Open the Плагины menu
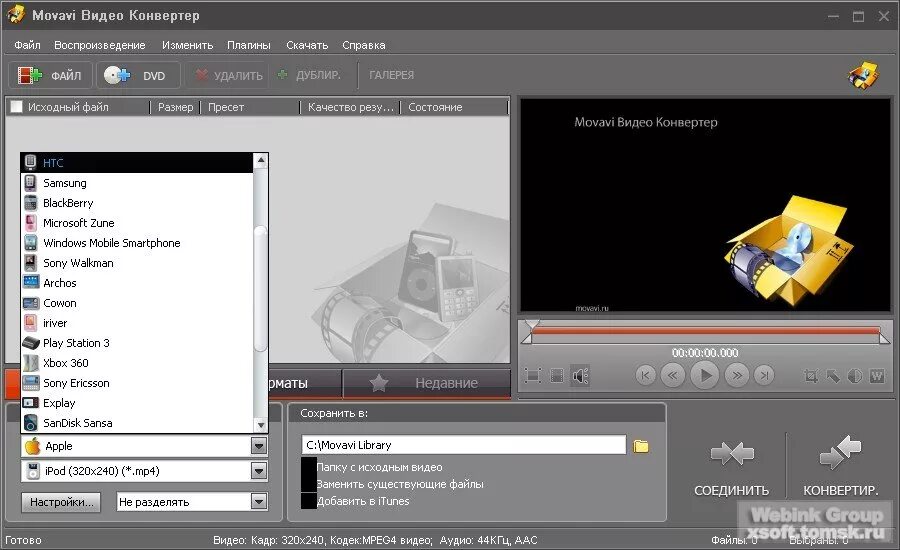900x550 pixels. (x=249, y=45)
